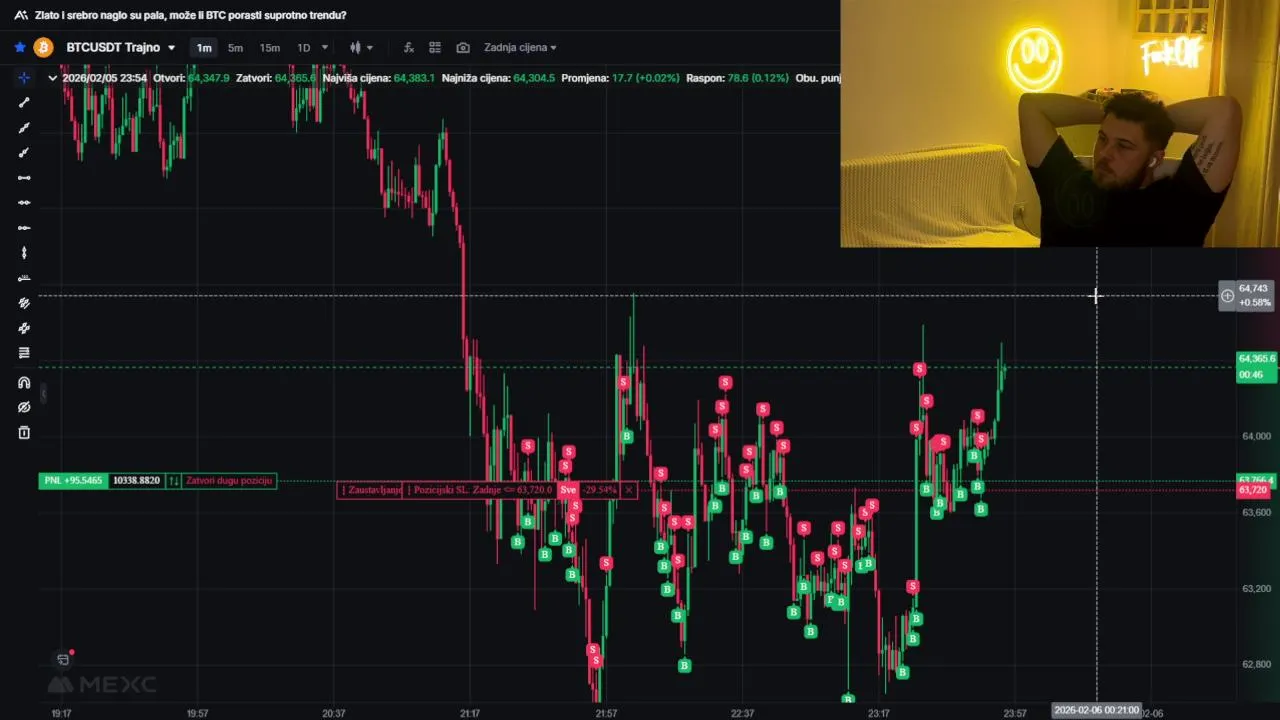This screenshot has height=720, width=1280.
Task: Select the crosshair cursor tool
Action: pos(24,78)
